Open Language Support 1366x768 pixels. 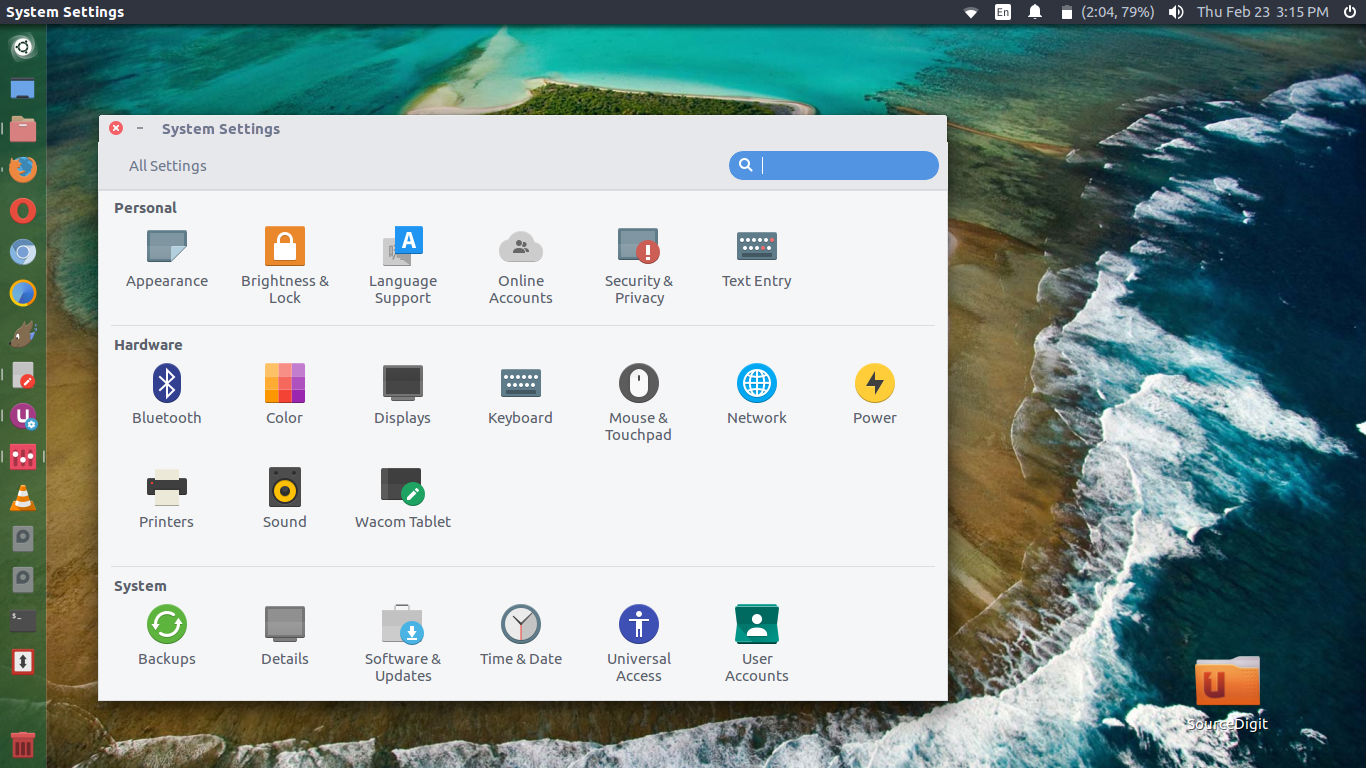point(402,260)
